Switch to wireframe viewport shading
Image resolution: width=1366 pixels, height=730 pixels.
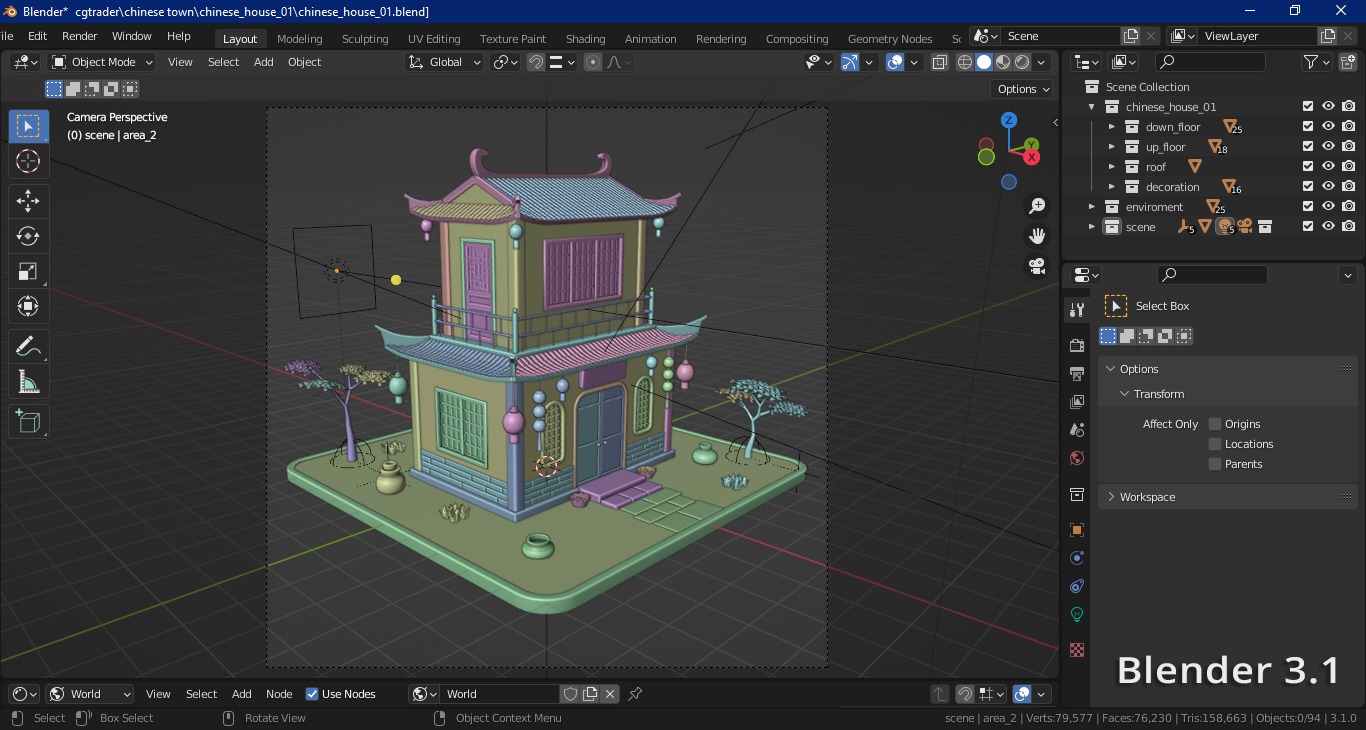(x=965, y=62)
